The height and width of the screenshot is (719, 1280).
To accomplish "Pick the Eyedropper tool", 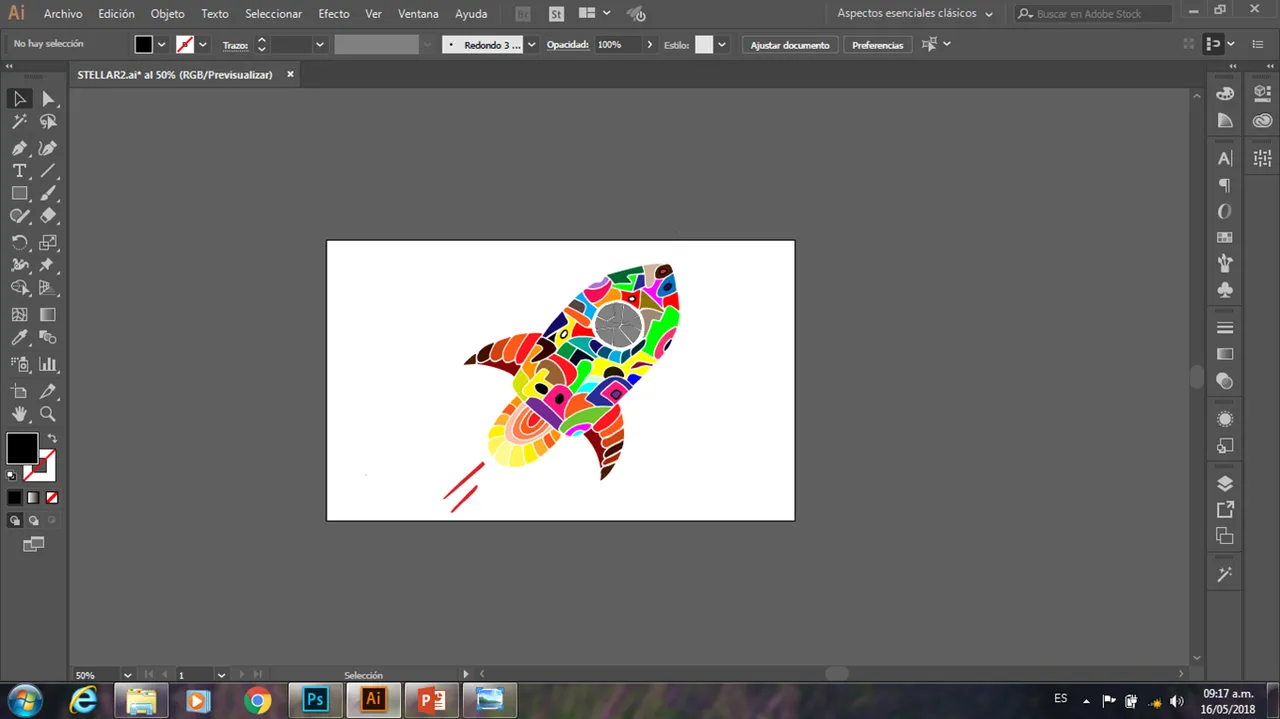I will click(x=19, y=338).
